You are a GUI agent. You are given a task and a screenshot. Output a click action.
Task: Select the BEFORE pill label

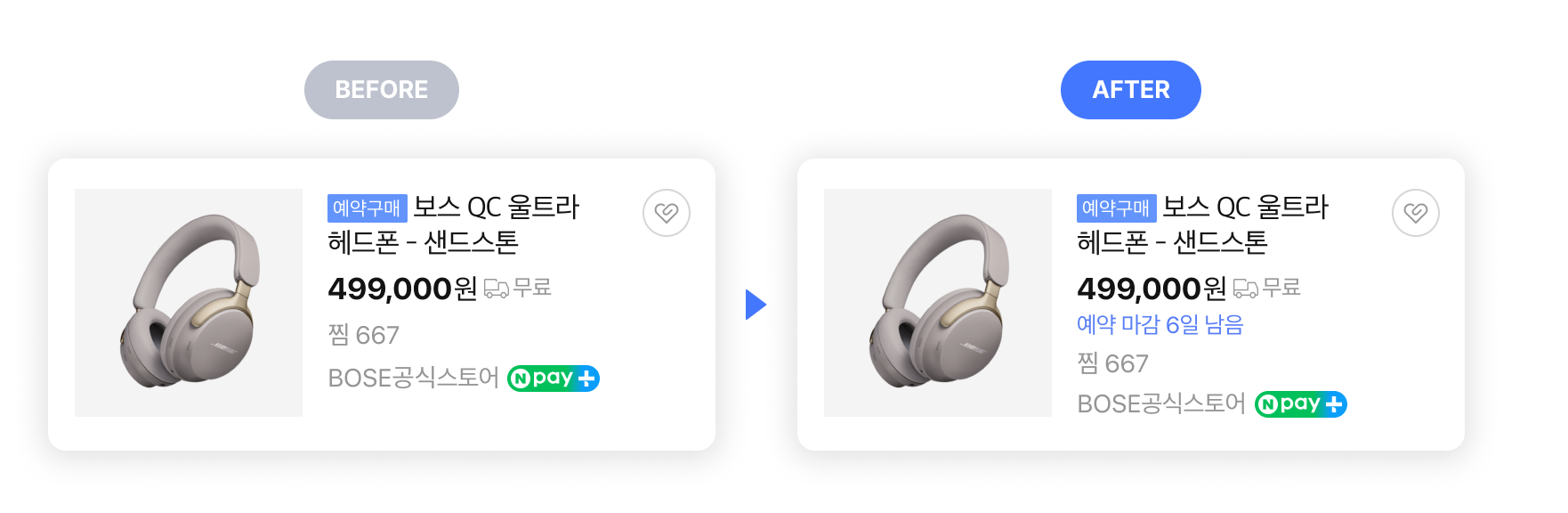[382, 90]
